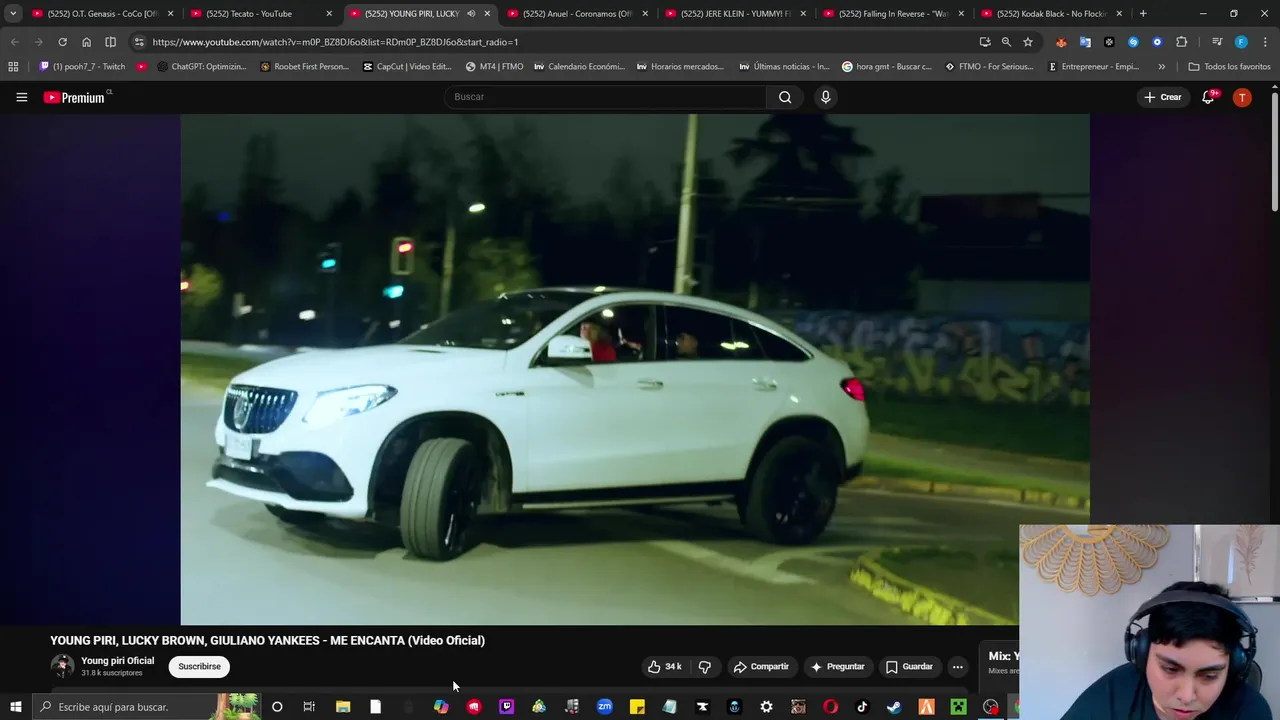Reload the page with refresh icon
Viewport: 1280px width, 720px height.
[x=62, y=42]
